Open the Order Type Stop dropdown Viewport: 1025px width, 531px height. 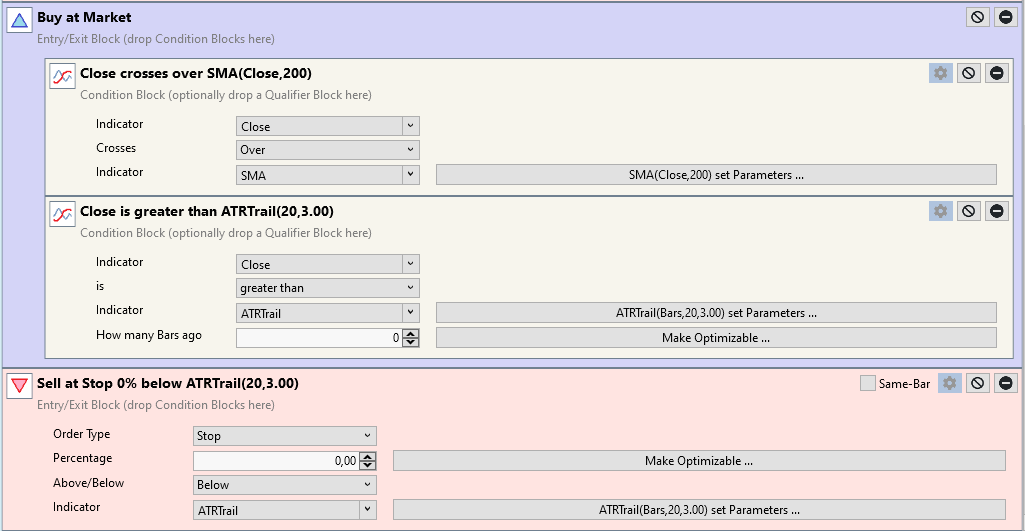click(285, 436)
